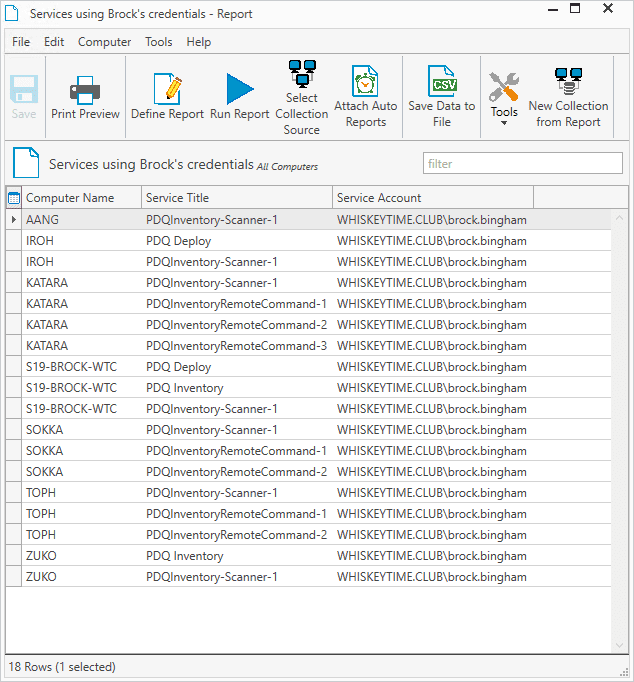Open the Computer menu
The width and height of the screenshot is (634, 682).
click(104, 42)
